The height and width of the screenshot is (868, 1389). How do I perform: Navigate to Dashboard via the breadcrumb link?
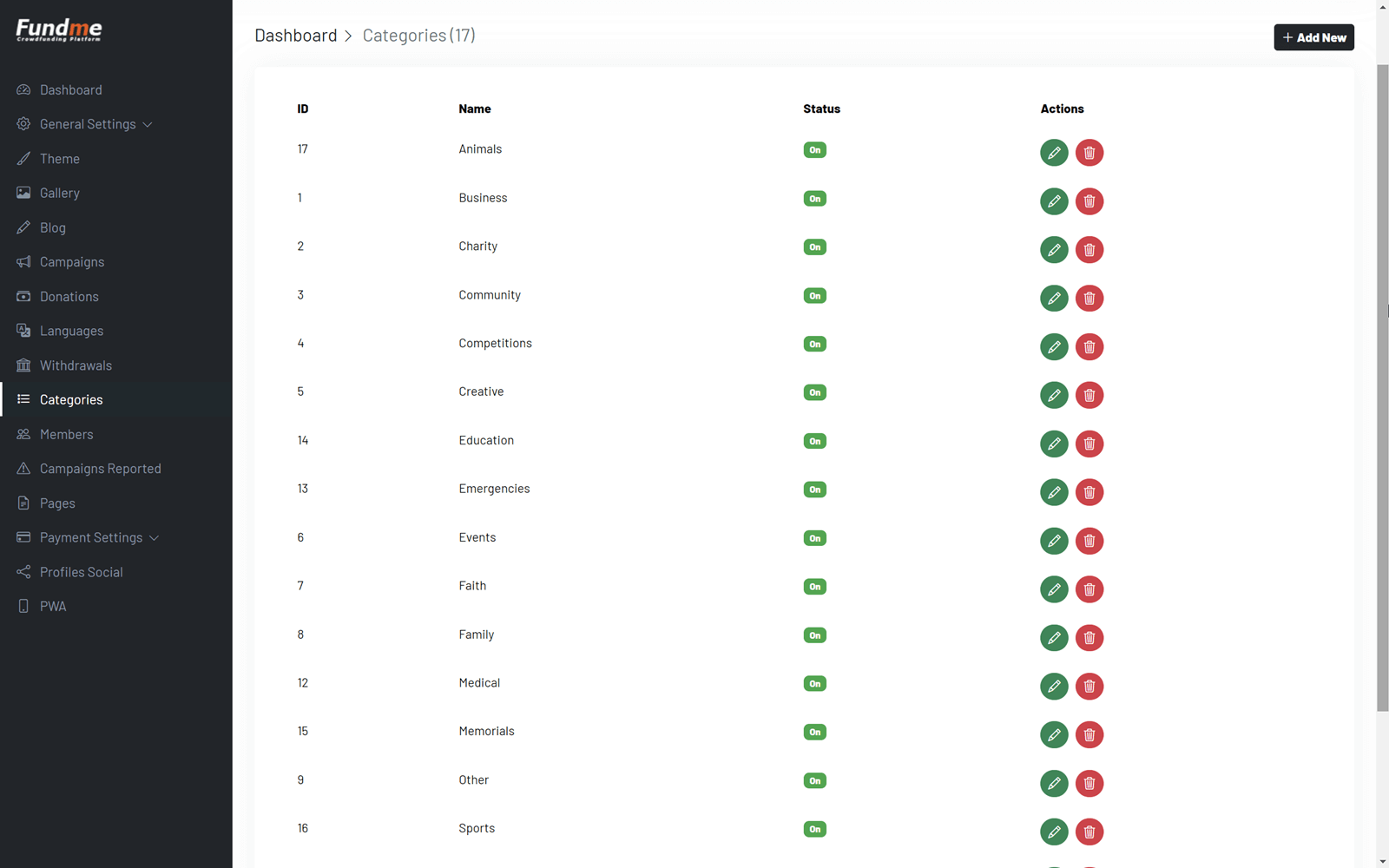tap(295, 35)
